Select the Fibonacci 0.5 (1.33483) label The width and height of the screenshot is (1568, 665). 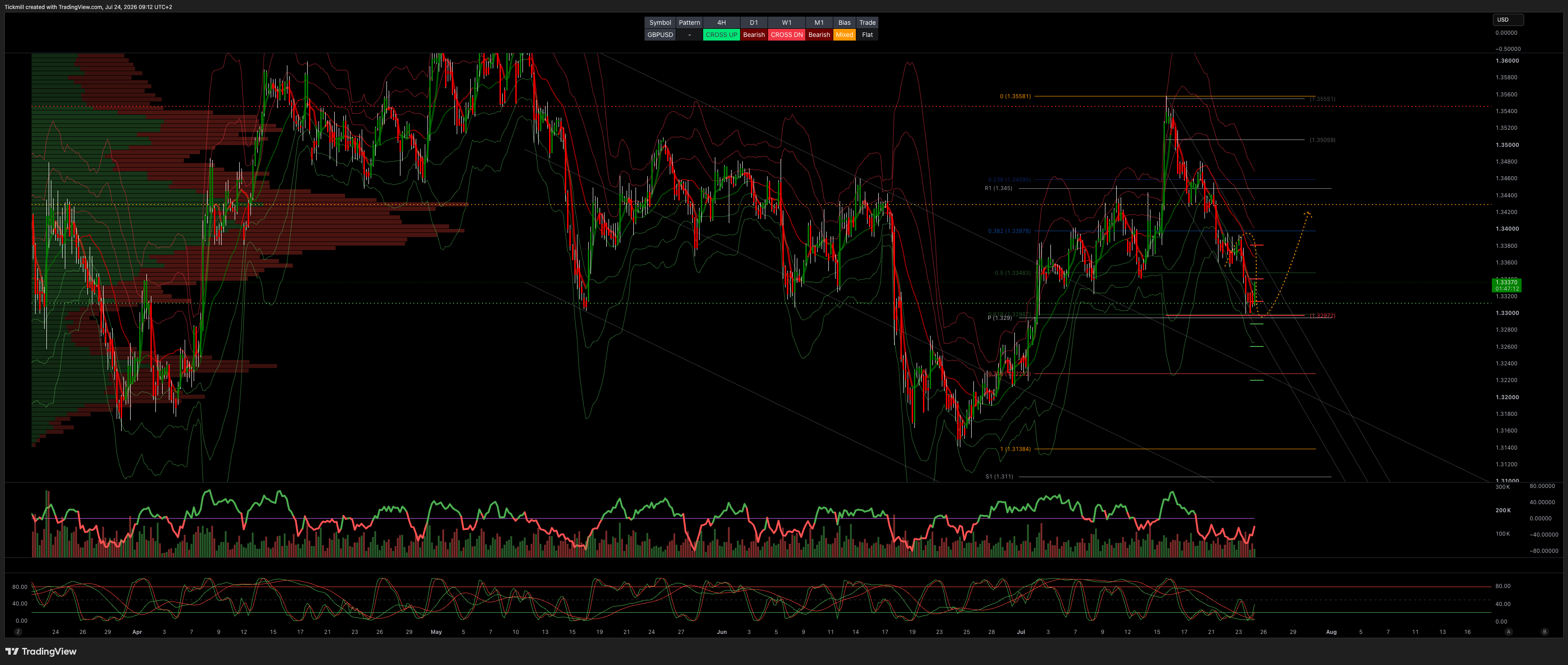[x=1013, y=273]
